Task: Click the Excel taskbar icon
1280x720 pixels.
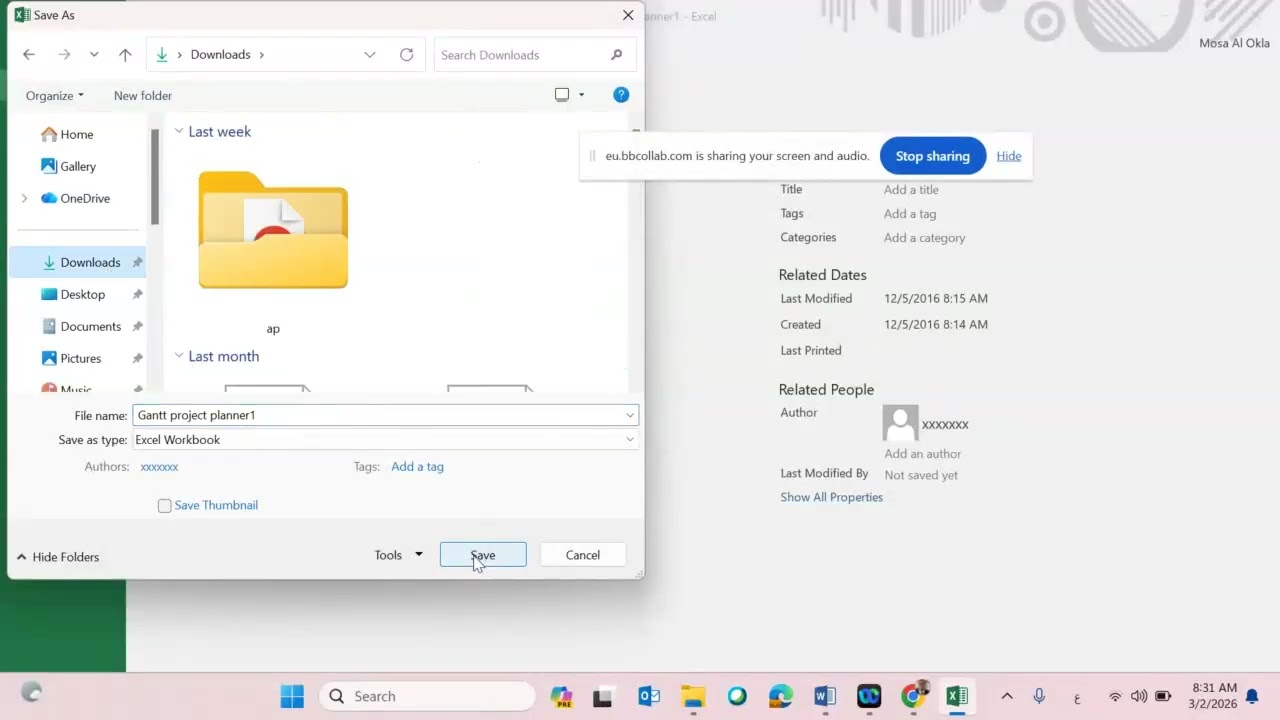Action: tap(957, 696)
